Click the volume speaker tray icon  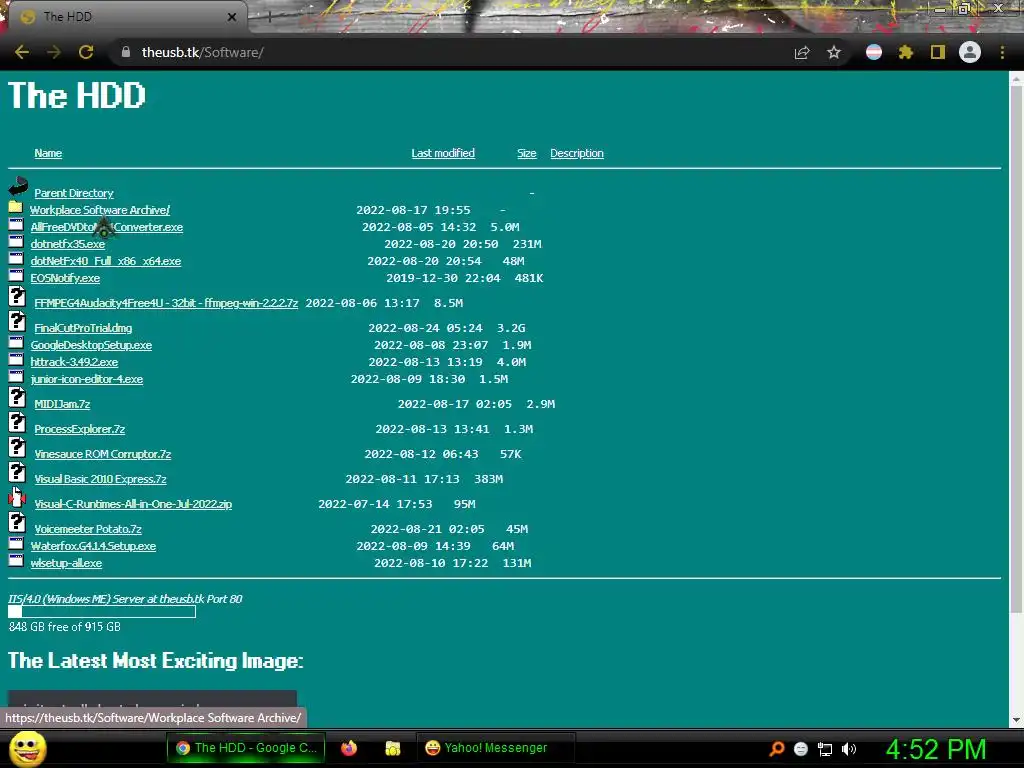(x=849, y=749)
